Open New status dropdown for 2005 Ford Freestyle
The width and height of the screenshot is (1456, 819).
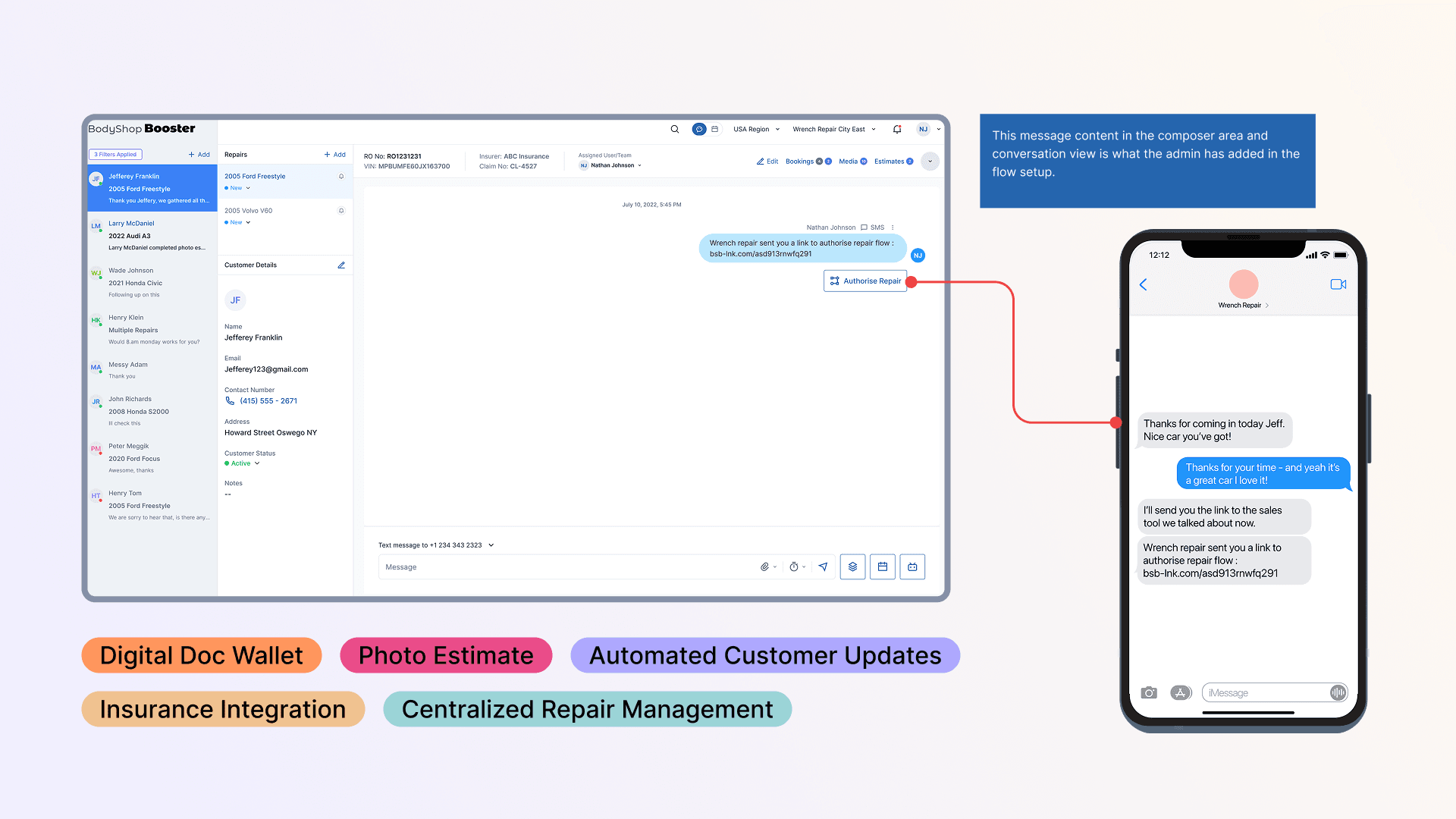237,188
